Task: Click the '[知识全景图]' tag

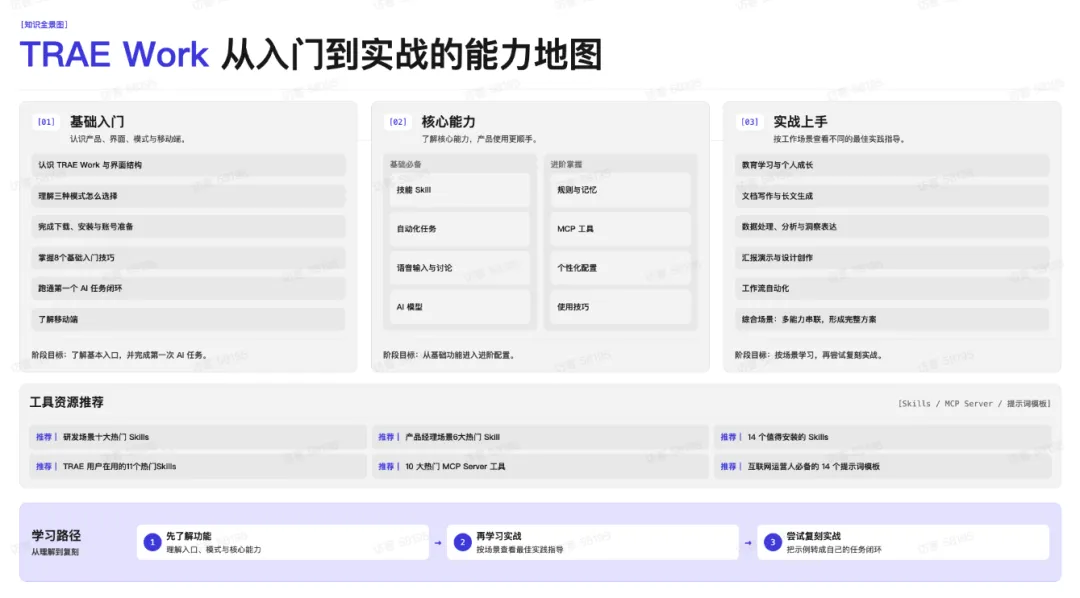Action: tap(44, 25)
